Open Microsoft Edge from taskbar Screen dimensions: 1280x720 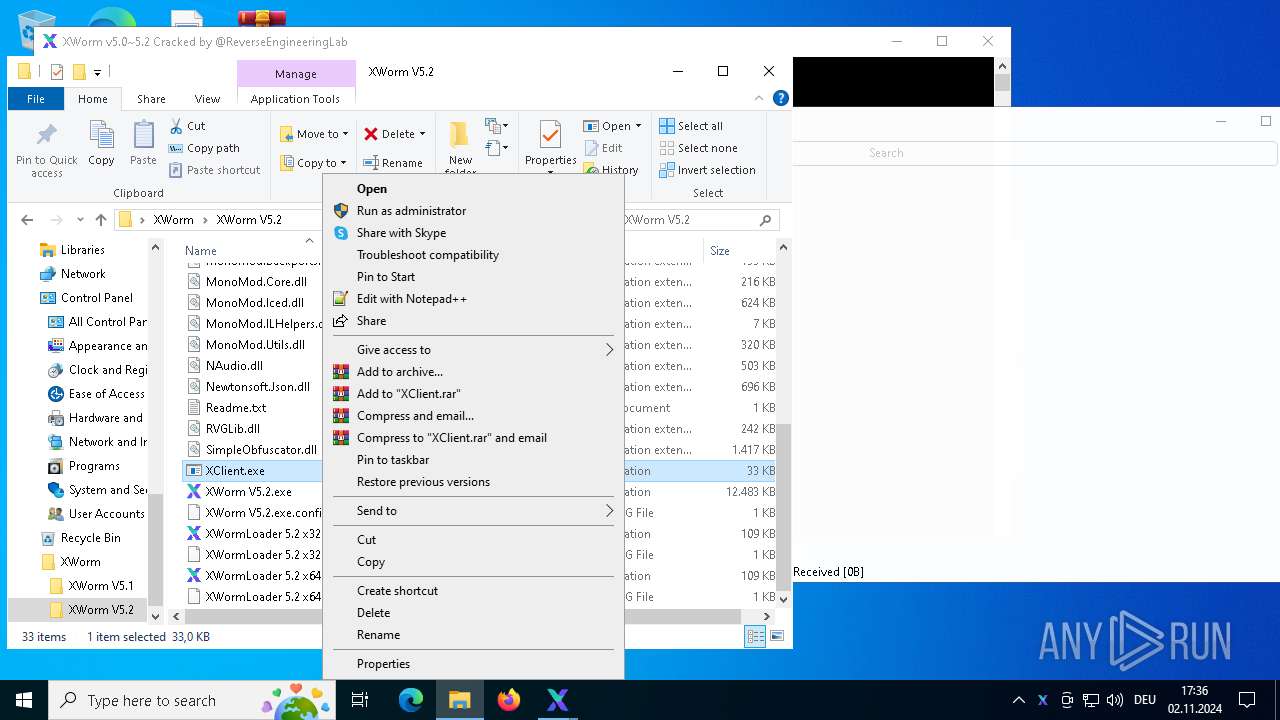[x=411, y=700]
